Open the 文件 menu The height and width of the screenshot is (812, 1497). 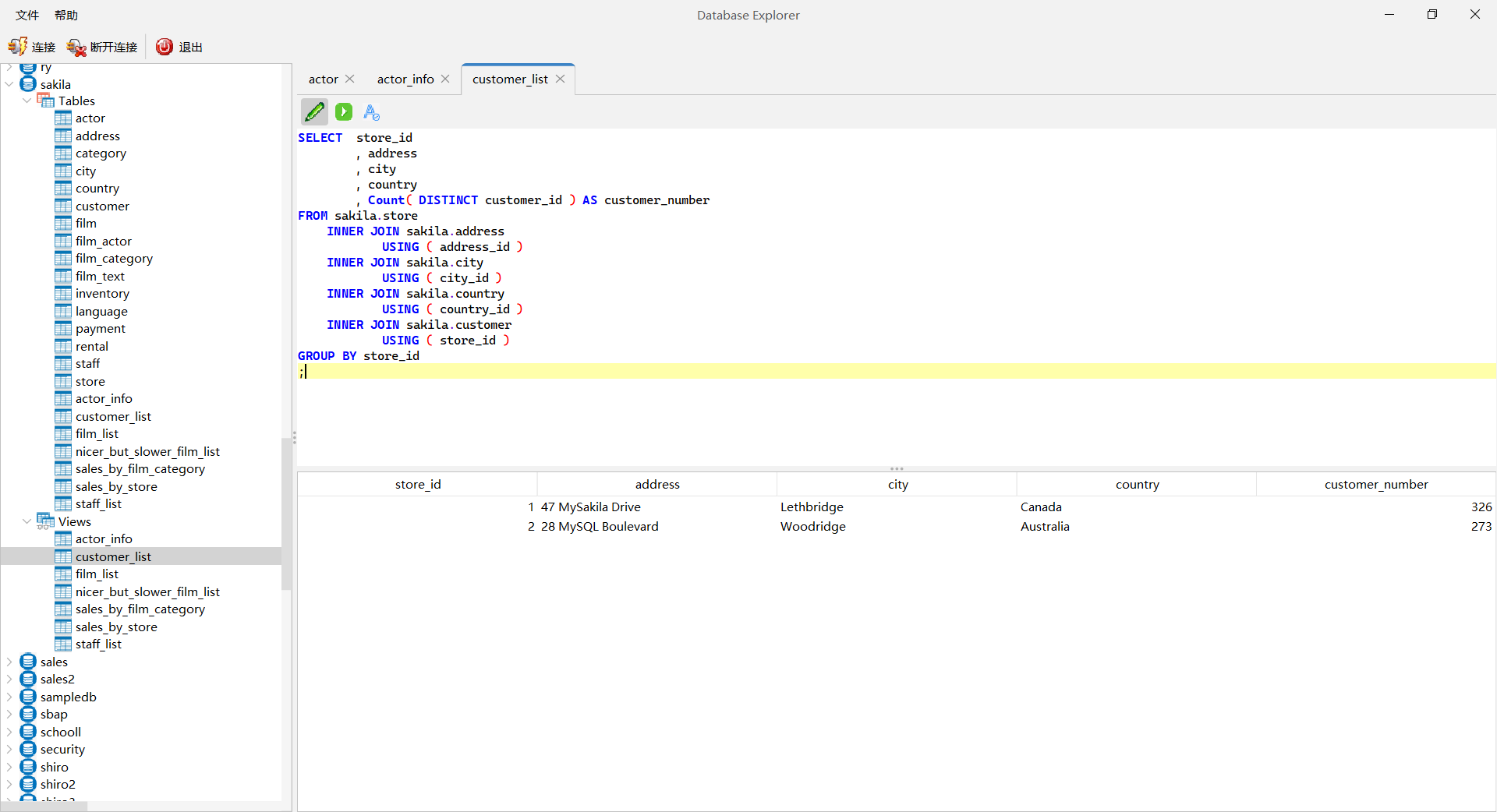[x=26, y=14]
